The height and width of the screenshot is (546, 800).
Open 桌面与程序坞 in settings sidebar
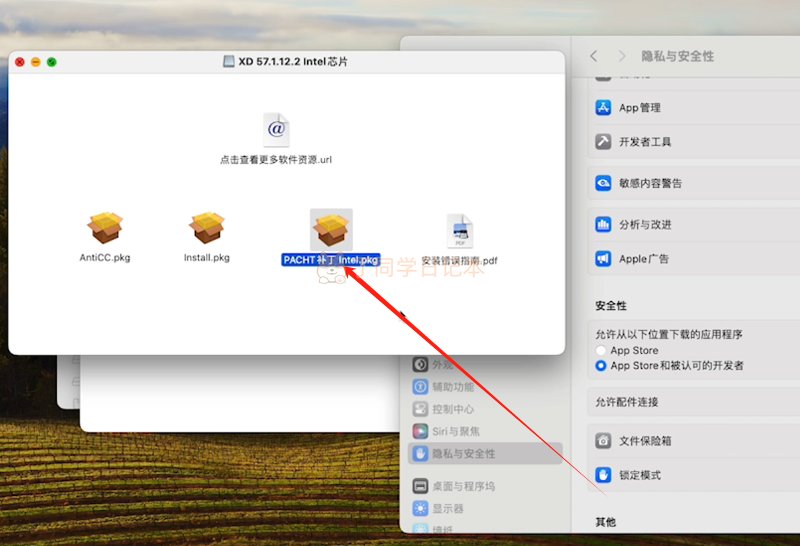[485, 486]
